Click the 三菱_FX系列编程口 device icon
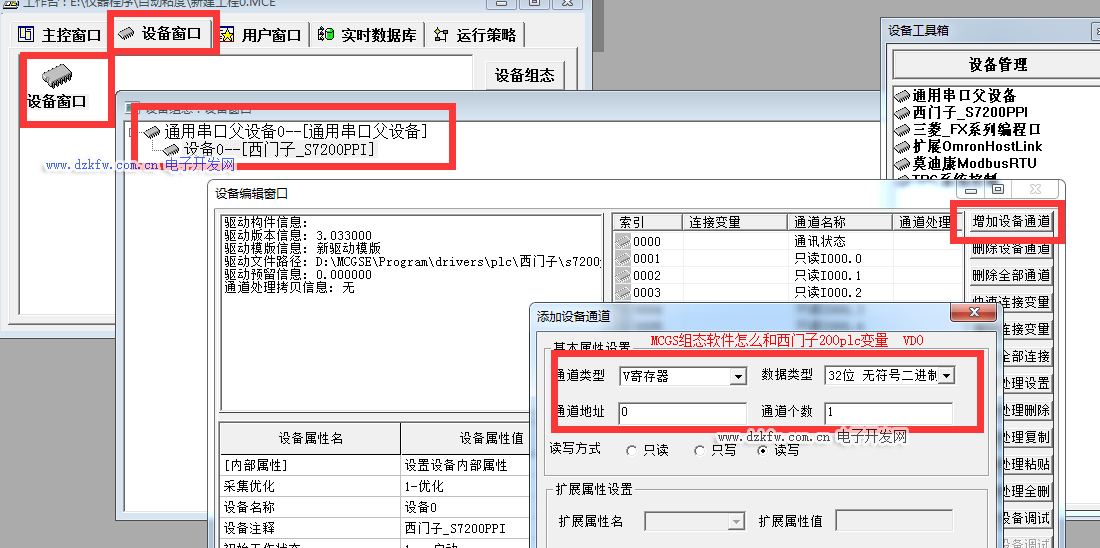Screen dimensions: 1100x548 point(902,129)
